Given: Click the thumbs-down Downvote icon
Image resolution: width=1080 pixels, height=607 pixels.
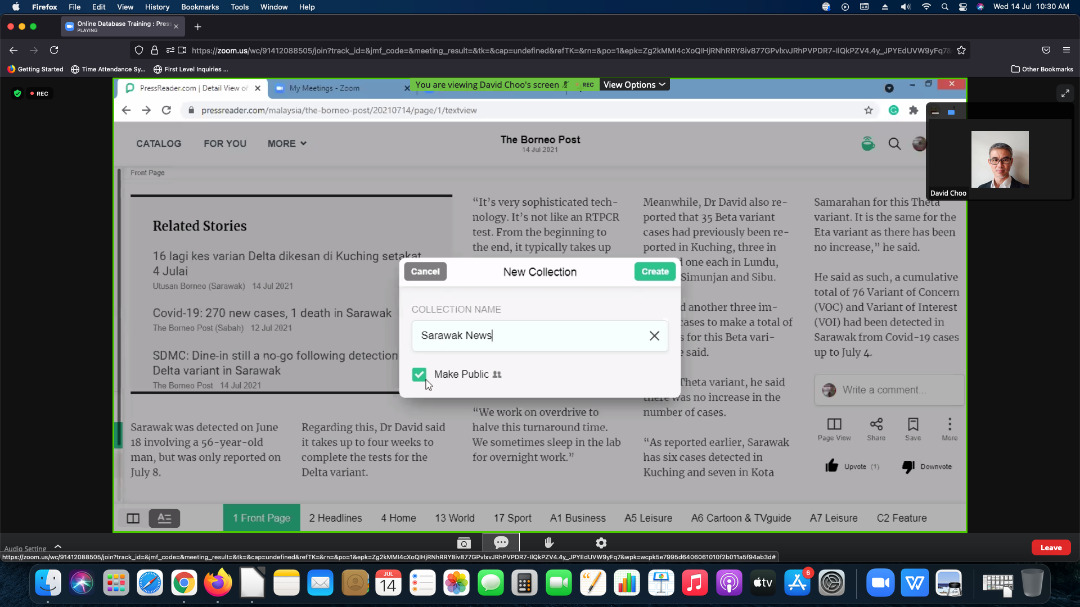Looking at the screenshot, I should point(908,466).
